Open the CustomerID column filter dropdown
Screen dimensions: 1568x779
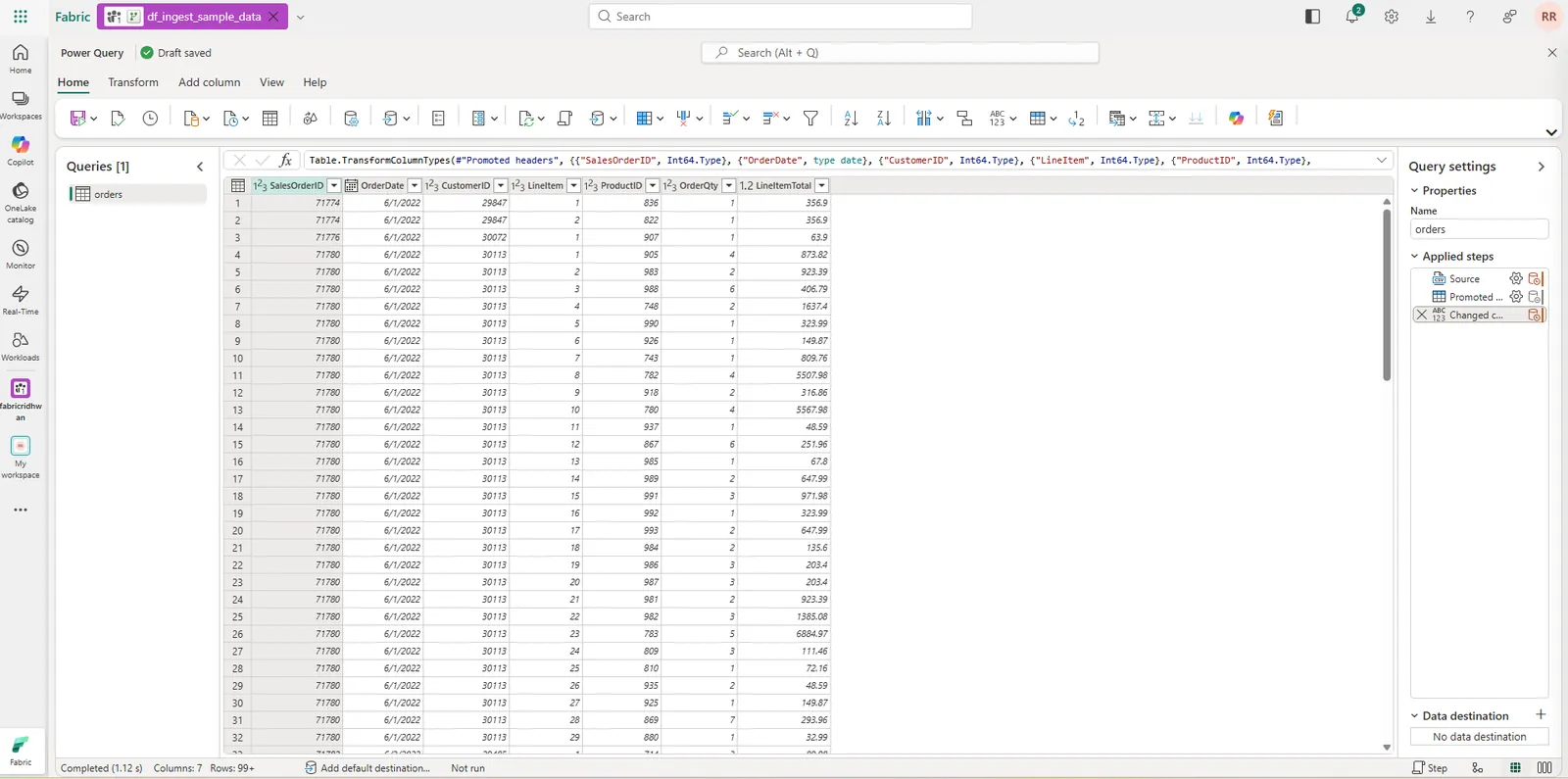tap(501, 185)
